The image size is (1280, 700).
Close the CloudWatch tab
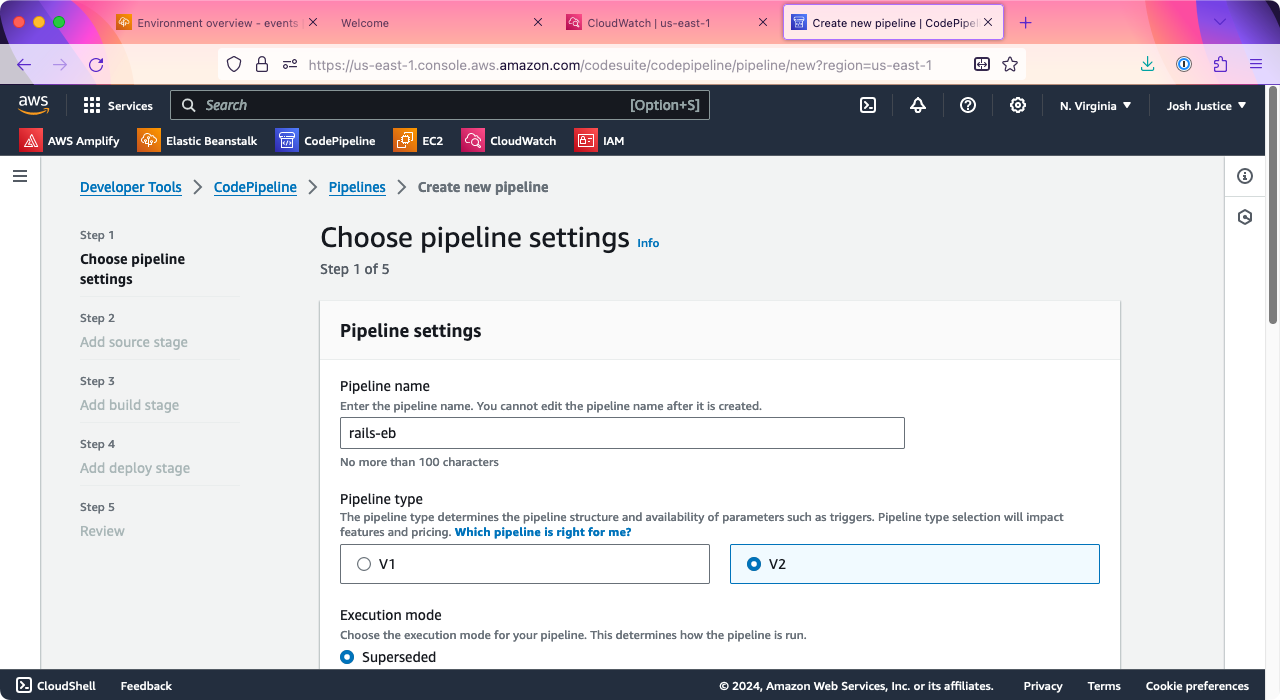point(763,22)
